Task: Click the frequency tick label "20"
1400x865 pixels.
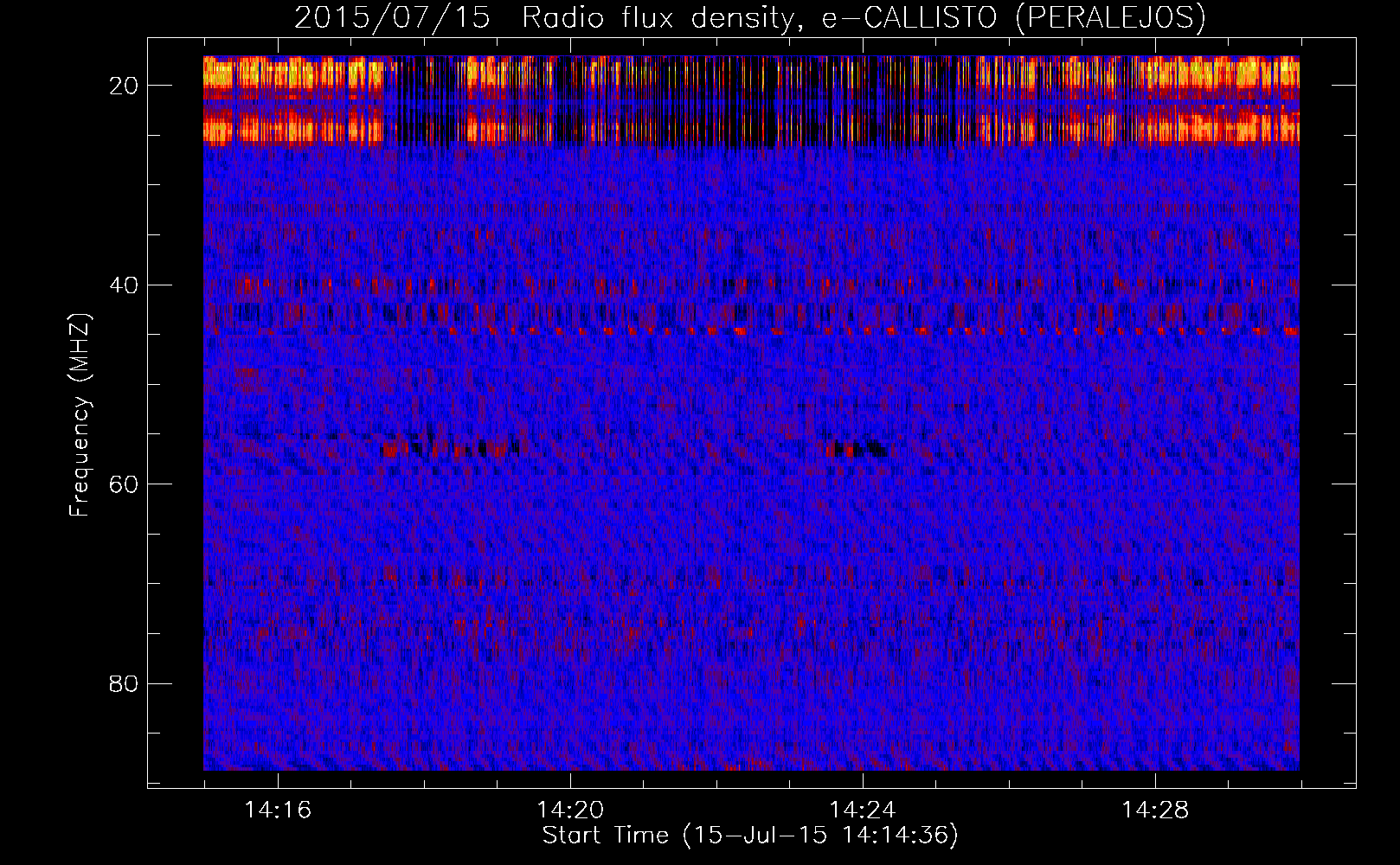Action: [125, 86]
